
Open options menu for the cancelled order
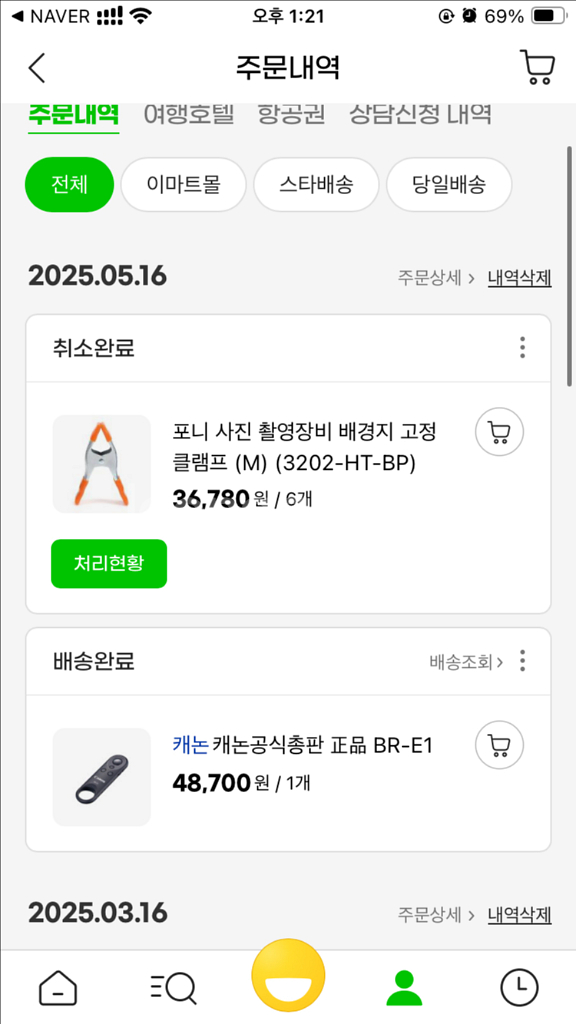tap(522, 347)
